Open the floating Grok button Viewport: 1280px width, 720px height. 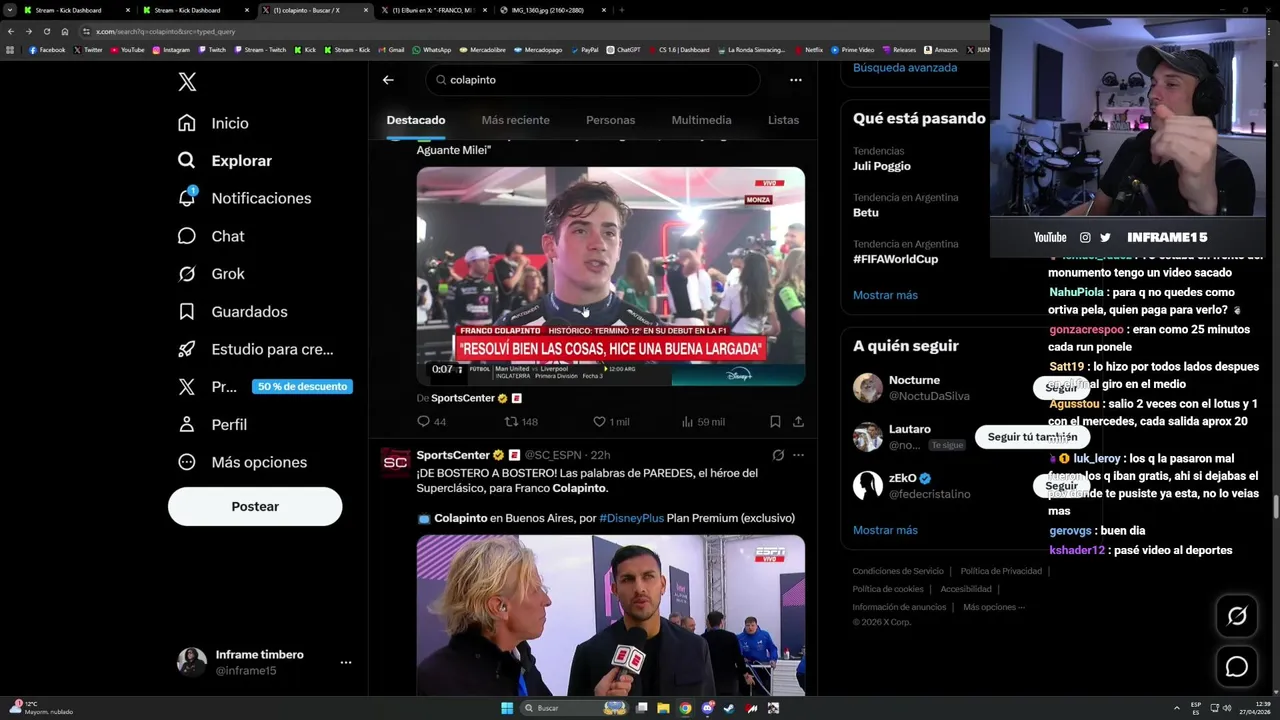pyautogui.click(x=1237, y=616)
